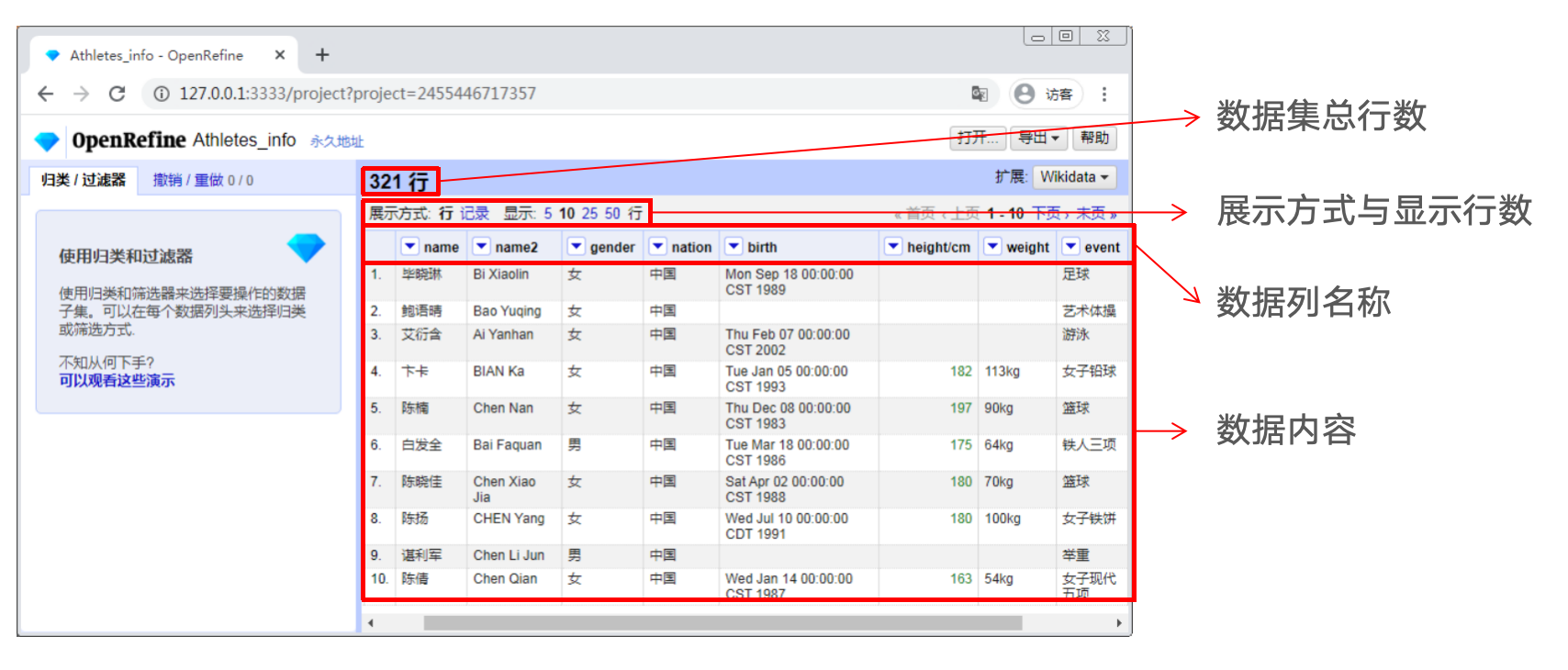Click event cell '艺术体操' in row 2
The height and width of the screenshot is (670, 1568).
coord(1090,311)
